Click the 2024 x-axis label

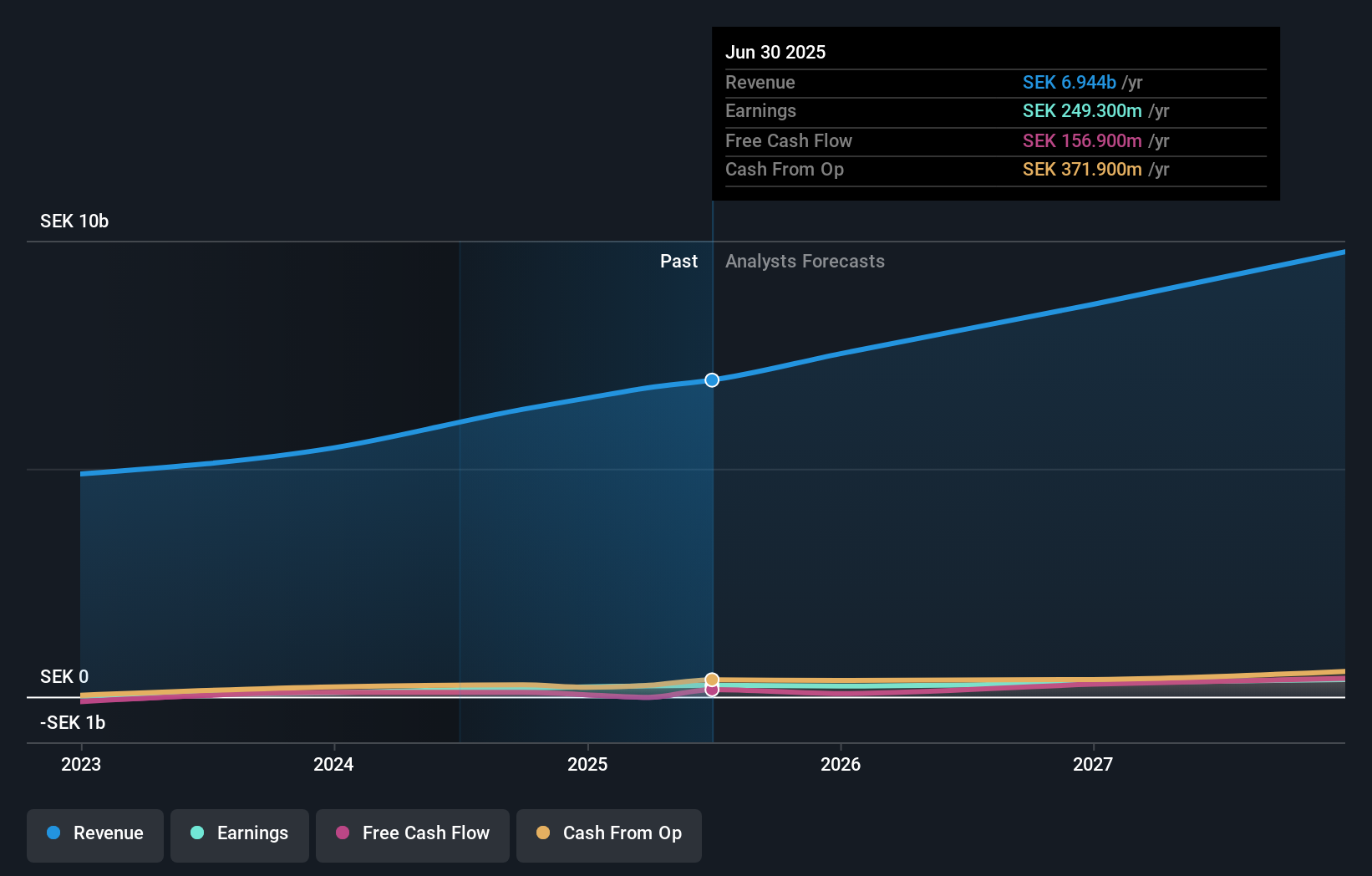[x=333, y=764]
